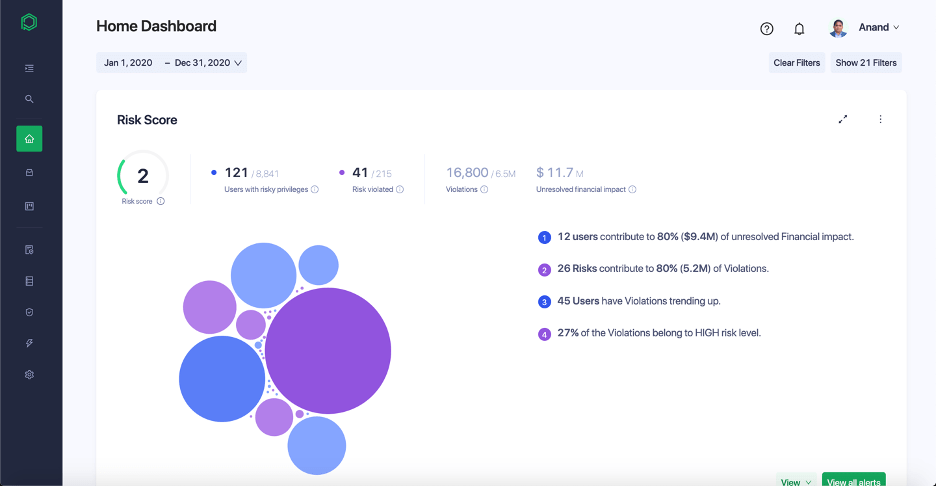Screen dimensions: 936x486
Task: Expand the Risk Score card to fullscreen
Action: point(843,119)
